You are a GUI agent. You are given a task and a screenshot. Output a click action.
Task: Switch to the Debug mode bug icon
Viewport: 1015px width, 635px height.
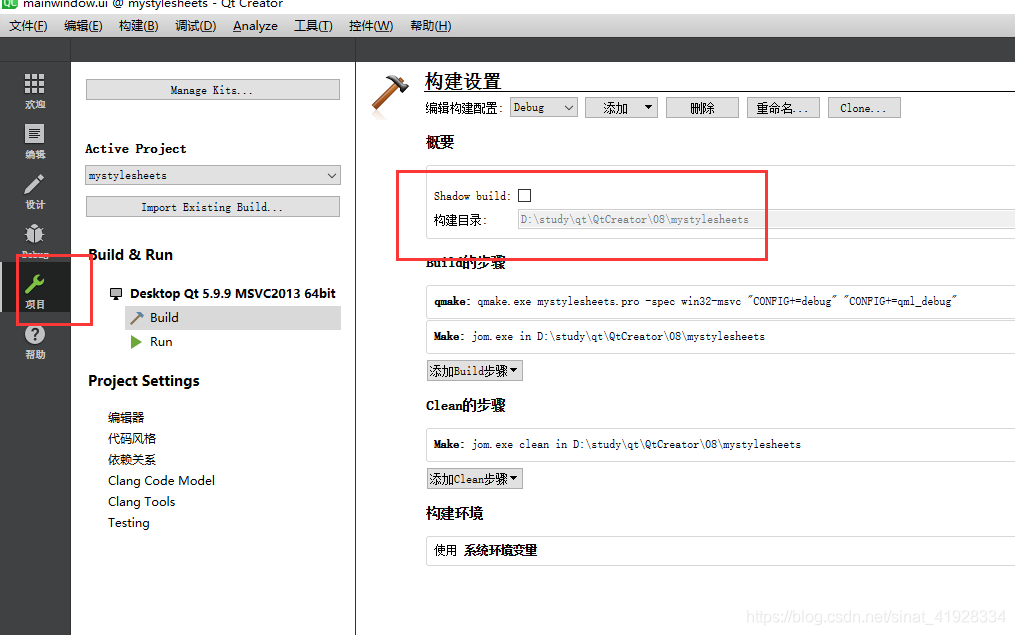point(34,236)
